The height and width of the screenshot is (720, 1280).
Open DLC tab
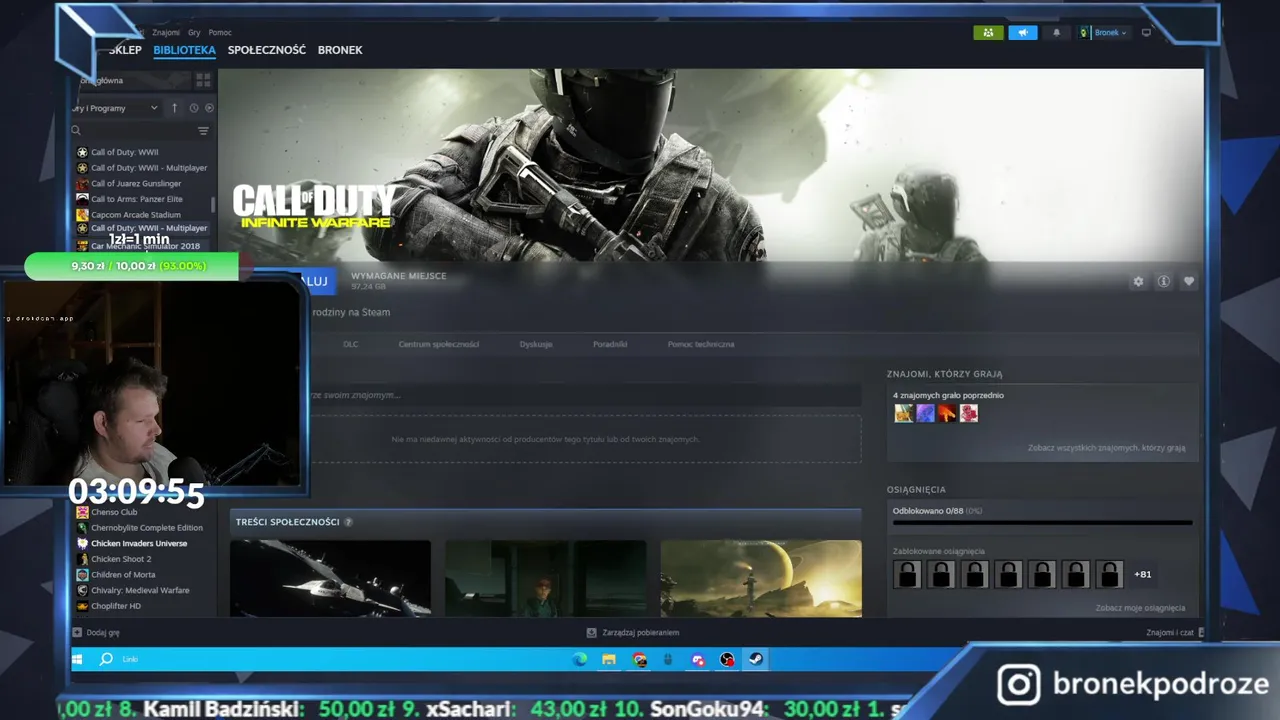coord(351,344)
